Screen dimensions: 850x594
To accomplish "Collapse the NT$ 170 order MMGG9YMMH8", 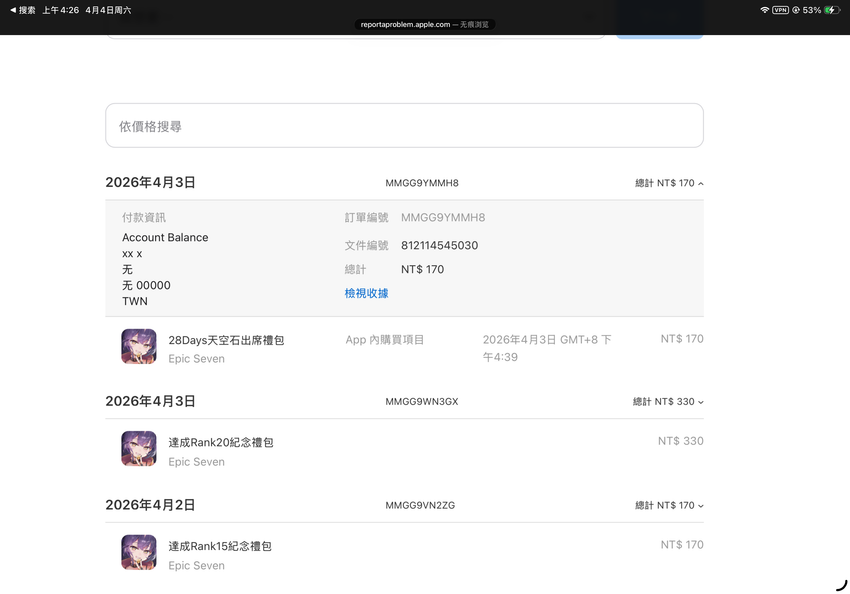I will point(669,183).
